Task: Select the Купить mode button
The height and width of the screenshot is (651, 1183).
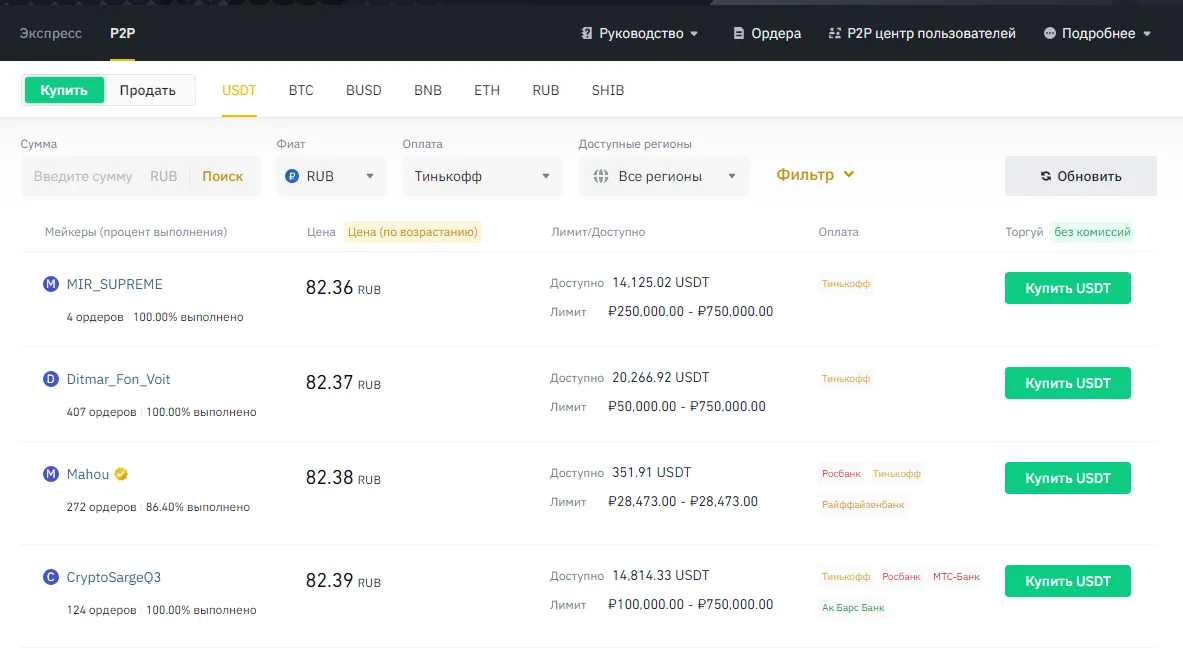Action: 64,90
